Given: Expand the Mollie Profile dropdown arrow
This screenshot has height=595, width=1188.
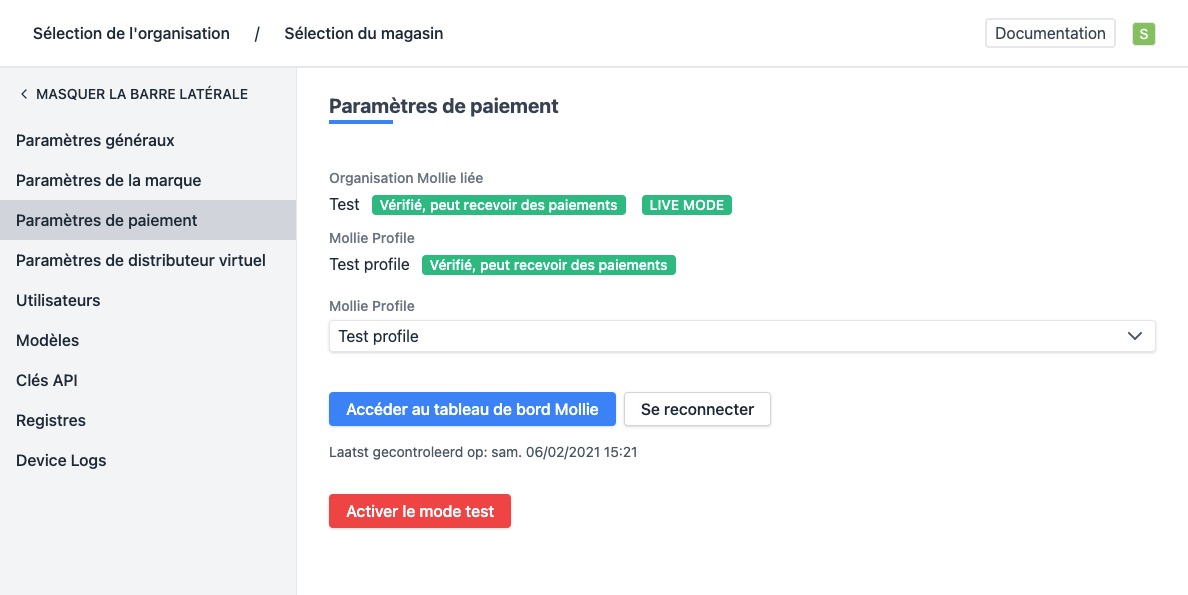Looking at the screenshot, I should pos(1135,336).
